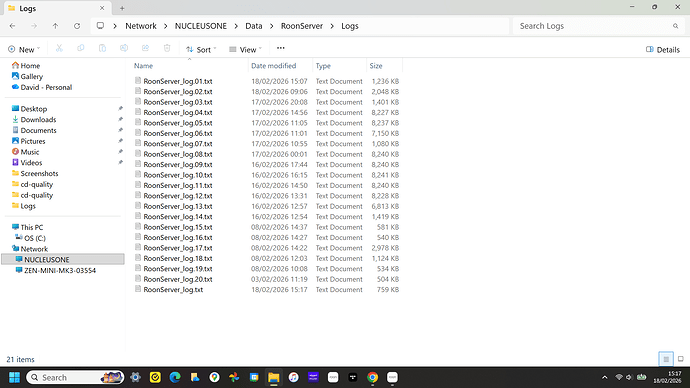Click the Cut scissors icon in toolbar

click(x=59, y=48)
